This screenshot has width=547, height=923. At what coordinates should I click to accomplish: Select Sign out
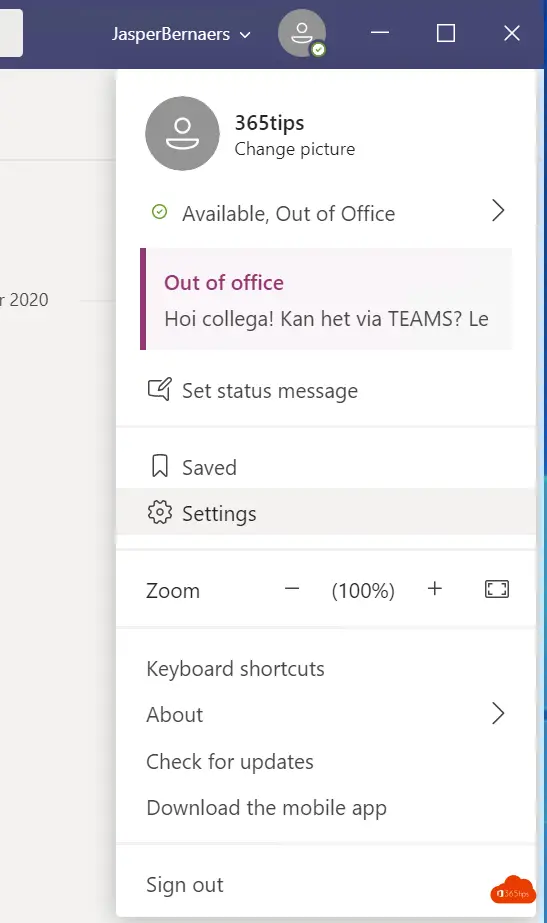coord(185,885)
